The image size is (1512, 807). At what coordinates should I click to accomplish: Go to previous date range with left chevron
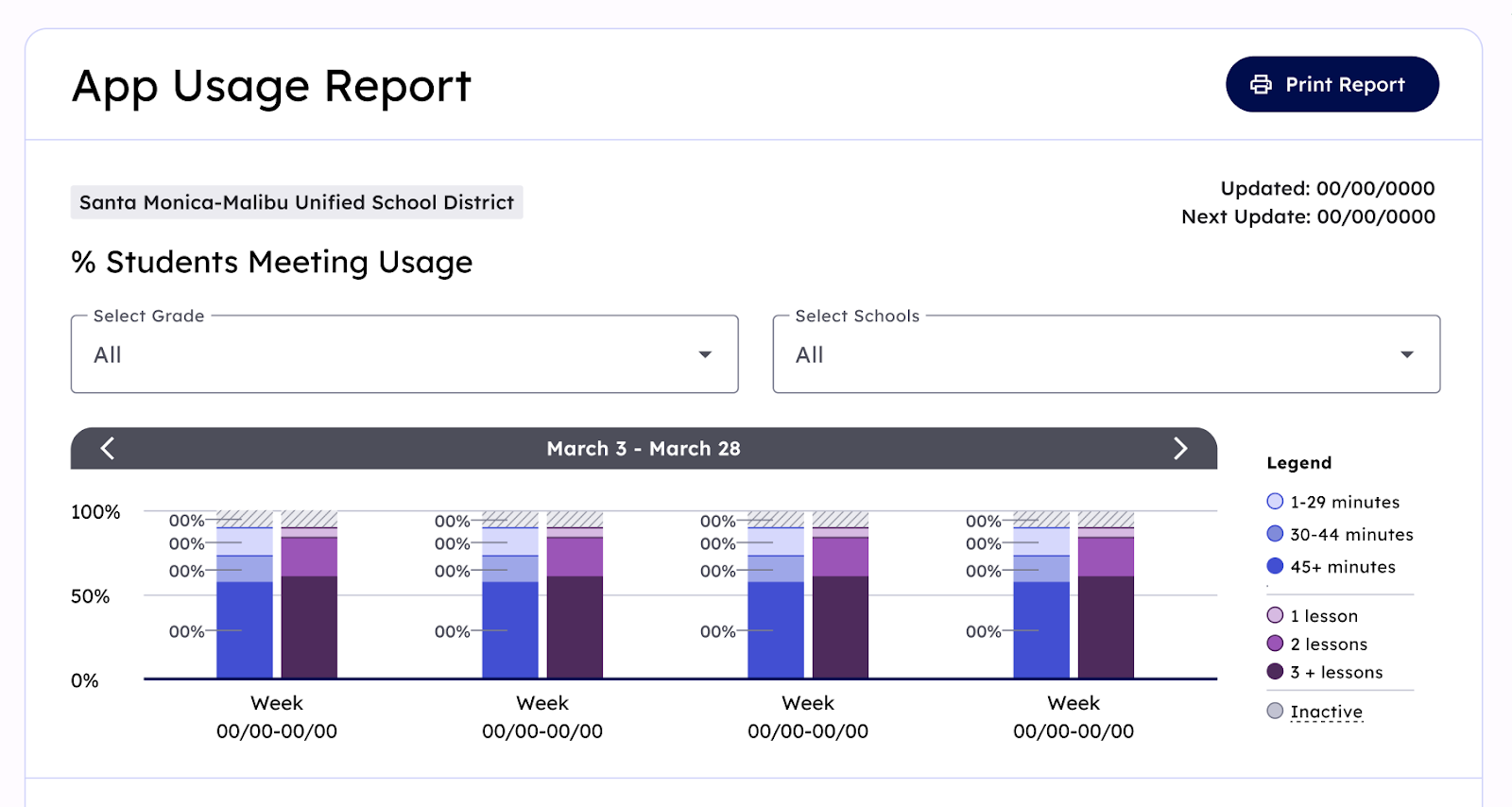pos(108,448)
